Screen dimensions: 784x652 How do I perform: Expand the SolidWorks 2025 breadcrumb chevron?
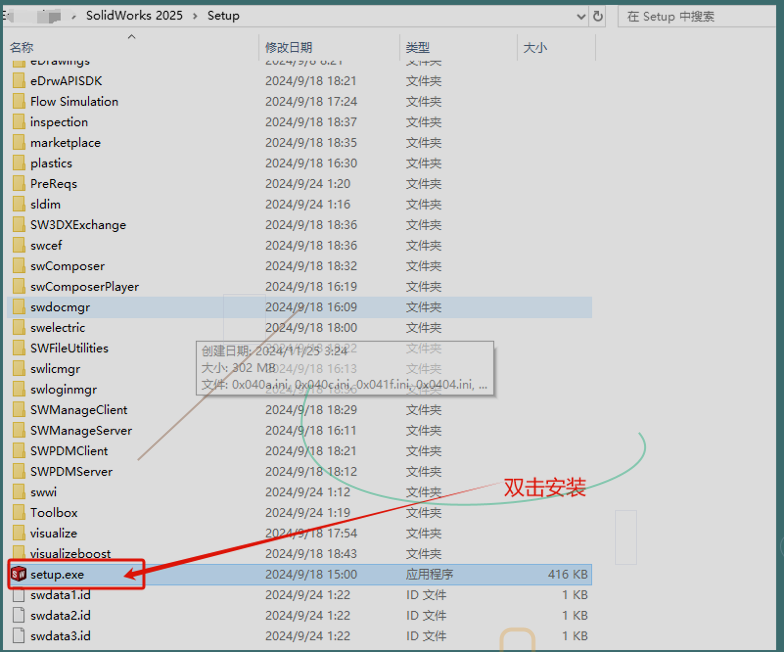[x=195, y=16]
